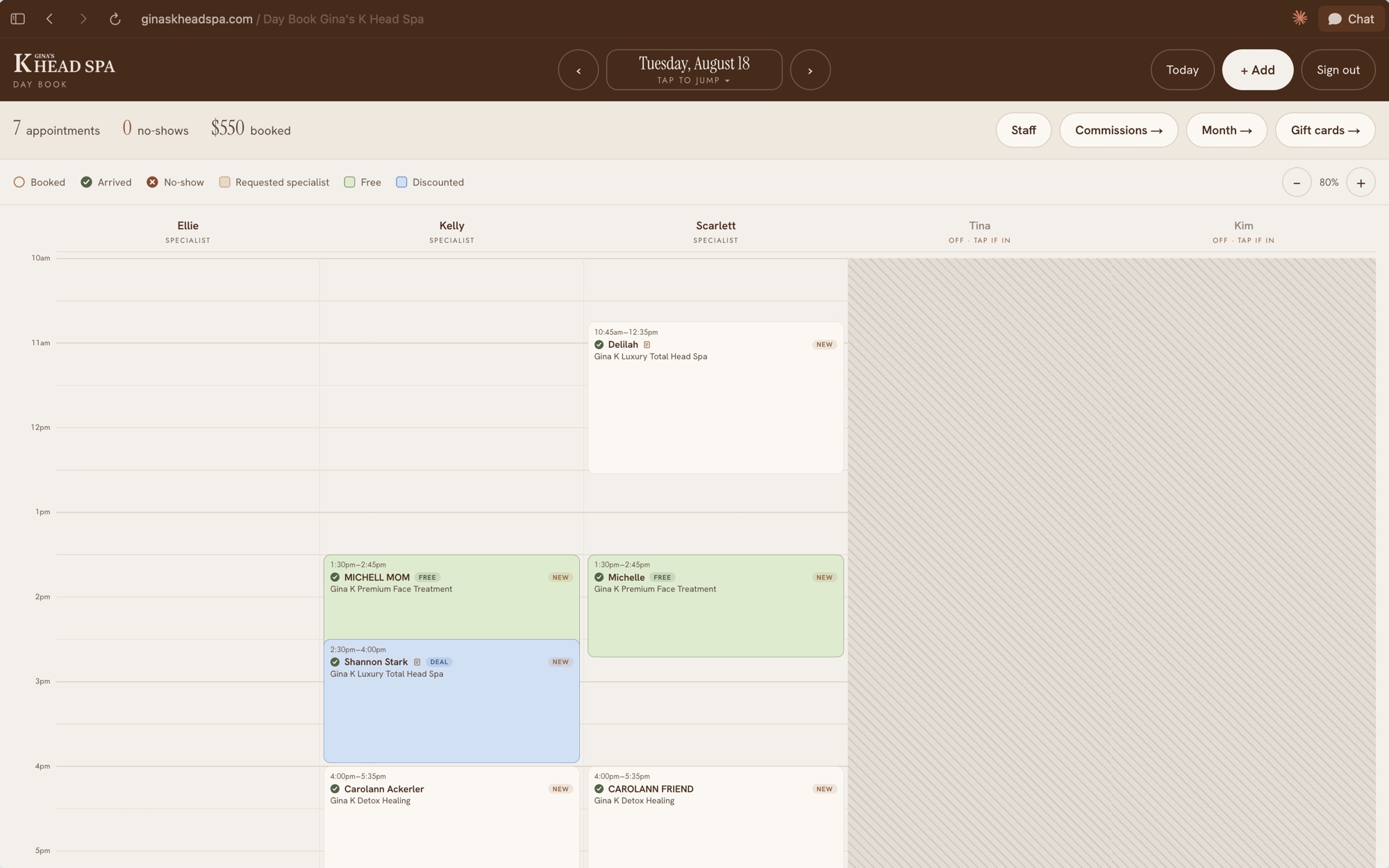This screenshot has height=868, width=1389.
Task: Click the NEW badge on CAROLANN FRIEND
Action: 824,789
